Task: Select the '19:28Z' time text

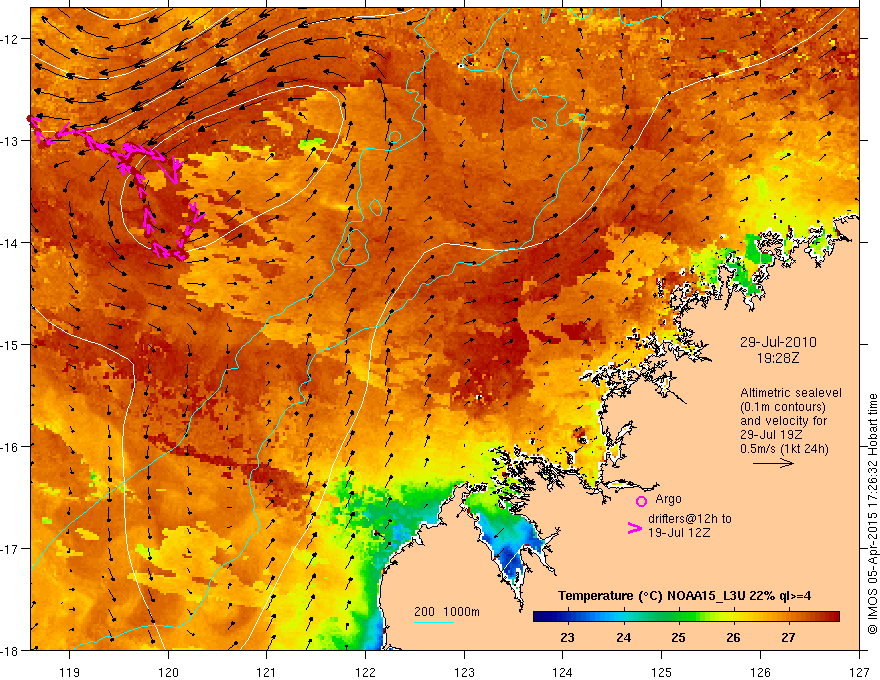Action: (778, 358)
